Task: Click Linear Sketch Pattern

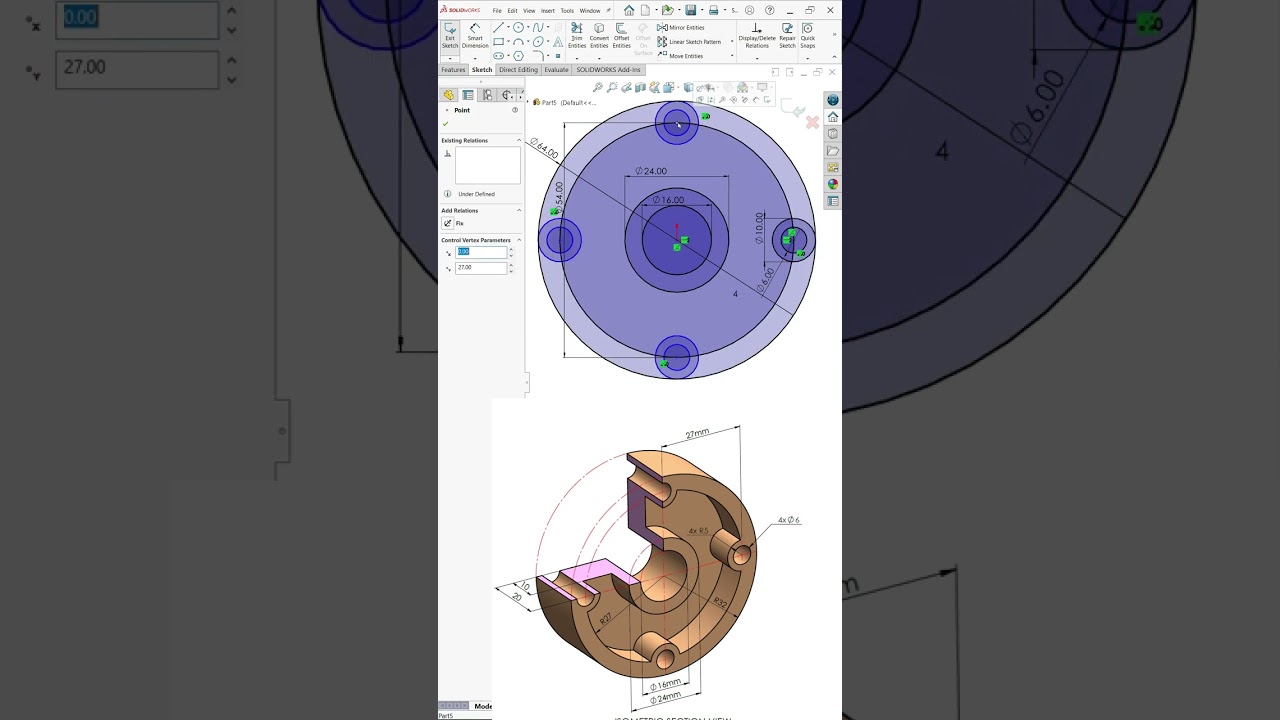Action: point(689,41)
